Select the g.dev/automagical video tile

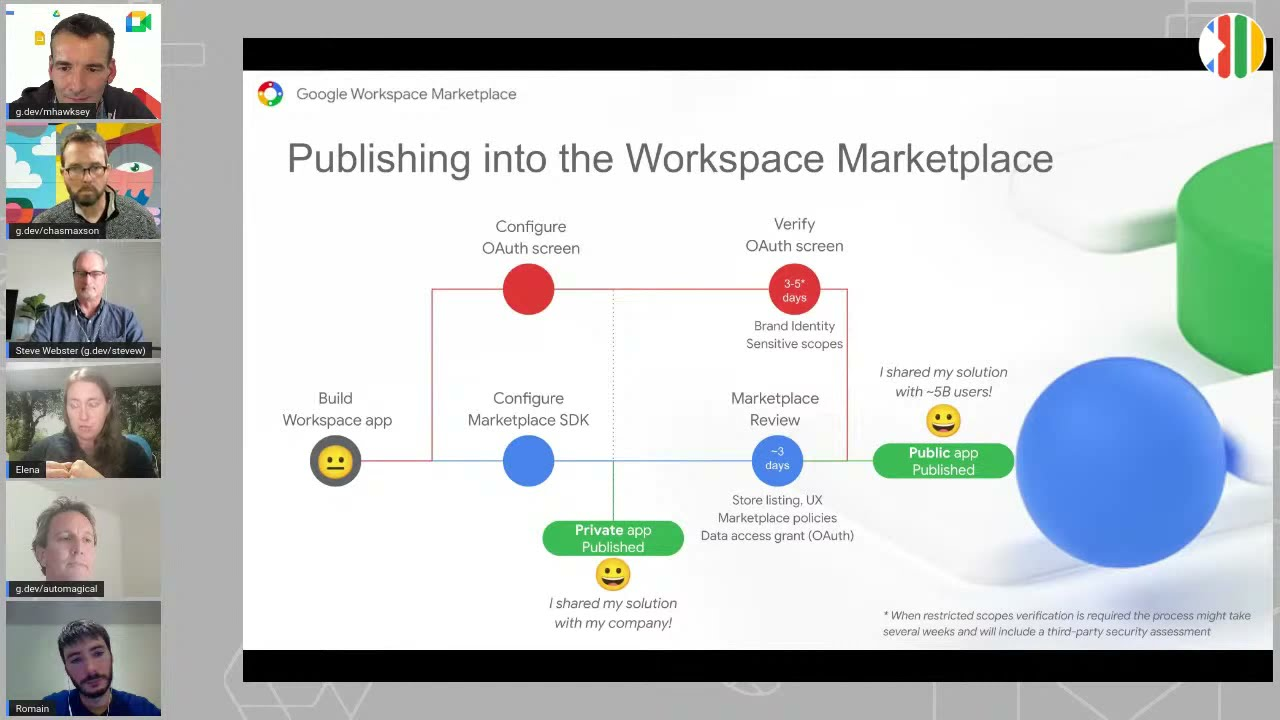coord(83,539)
